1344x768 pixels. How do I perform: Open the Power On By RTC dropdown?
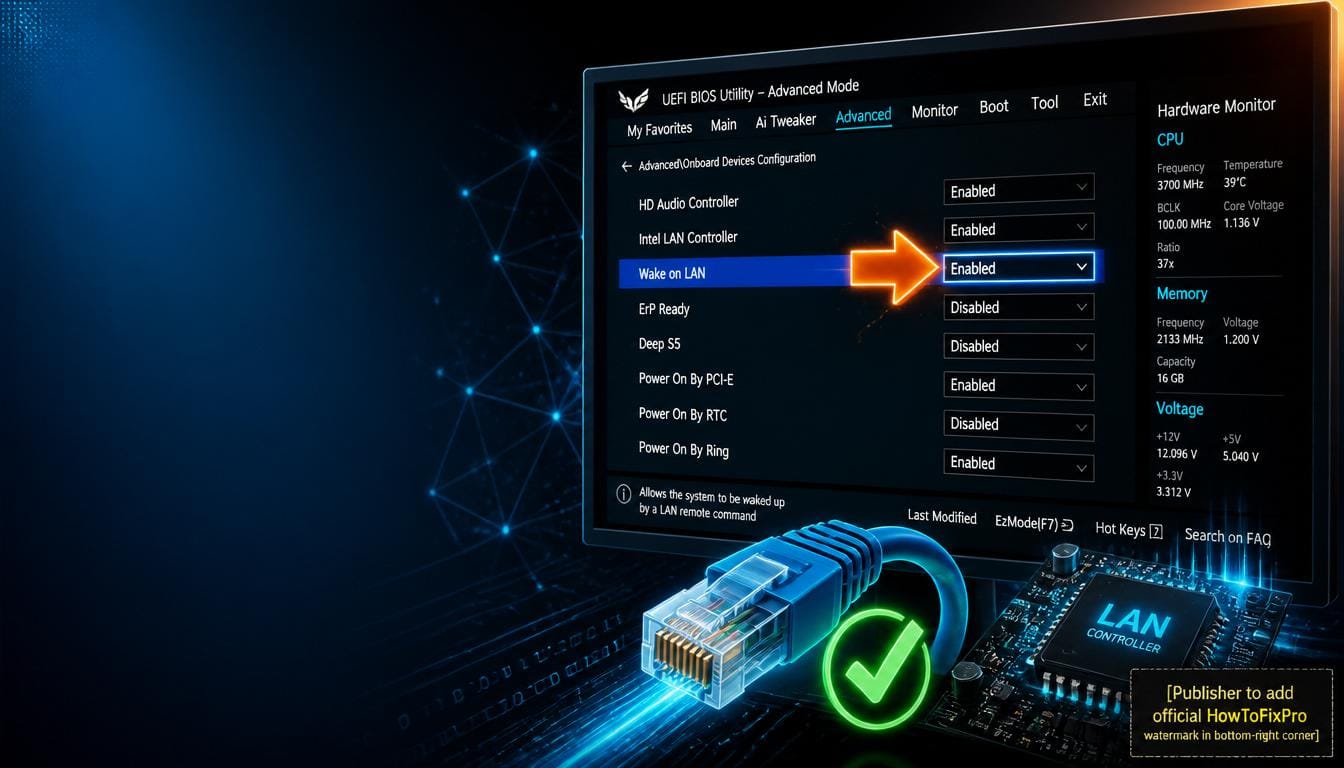pyautogui.click(x=1018, y=424)
